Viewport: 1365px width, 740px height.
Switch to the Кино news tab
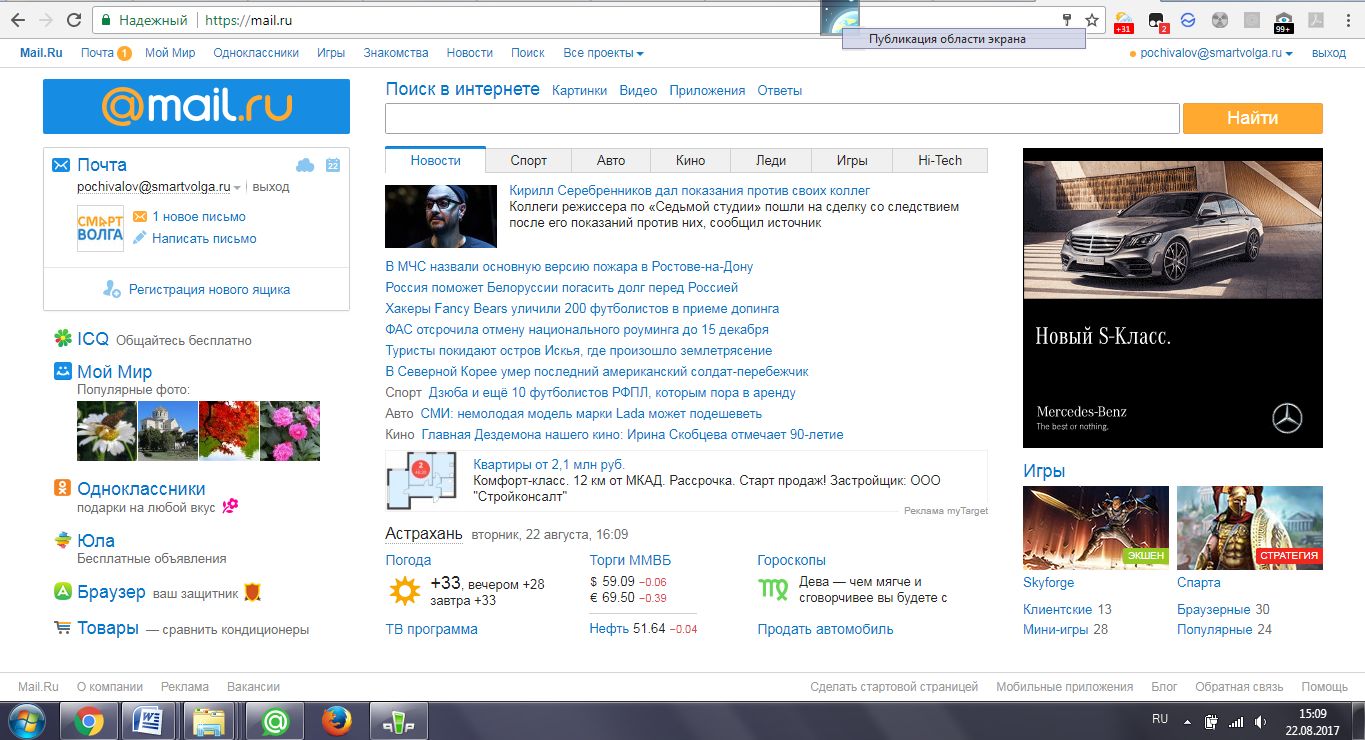click(690, 160)
